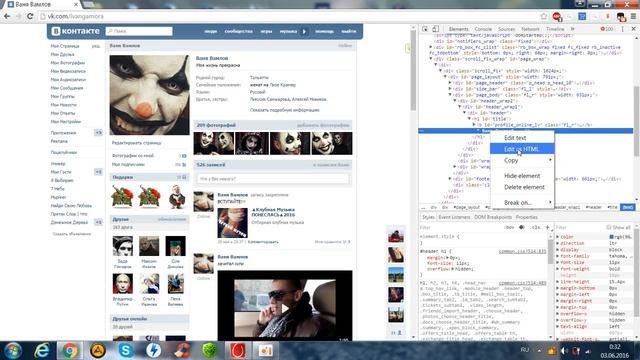Open the clown profile avatar photo

pyautogui.click(x=149, y=95)
